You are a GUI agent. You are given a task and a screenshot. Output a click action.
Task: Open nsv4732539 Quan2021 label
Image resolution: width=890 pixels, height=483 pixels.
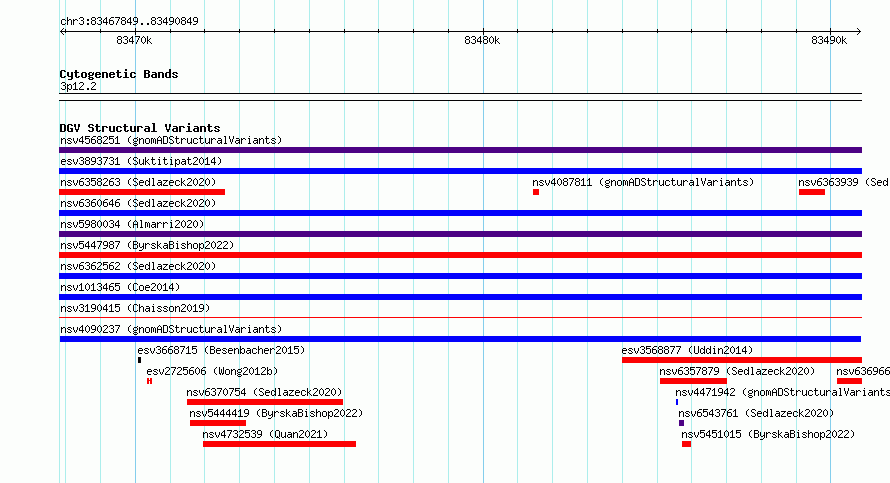tap(265, 434)
